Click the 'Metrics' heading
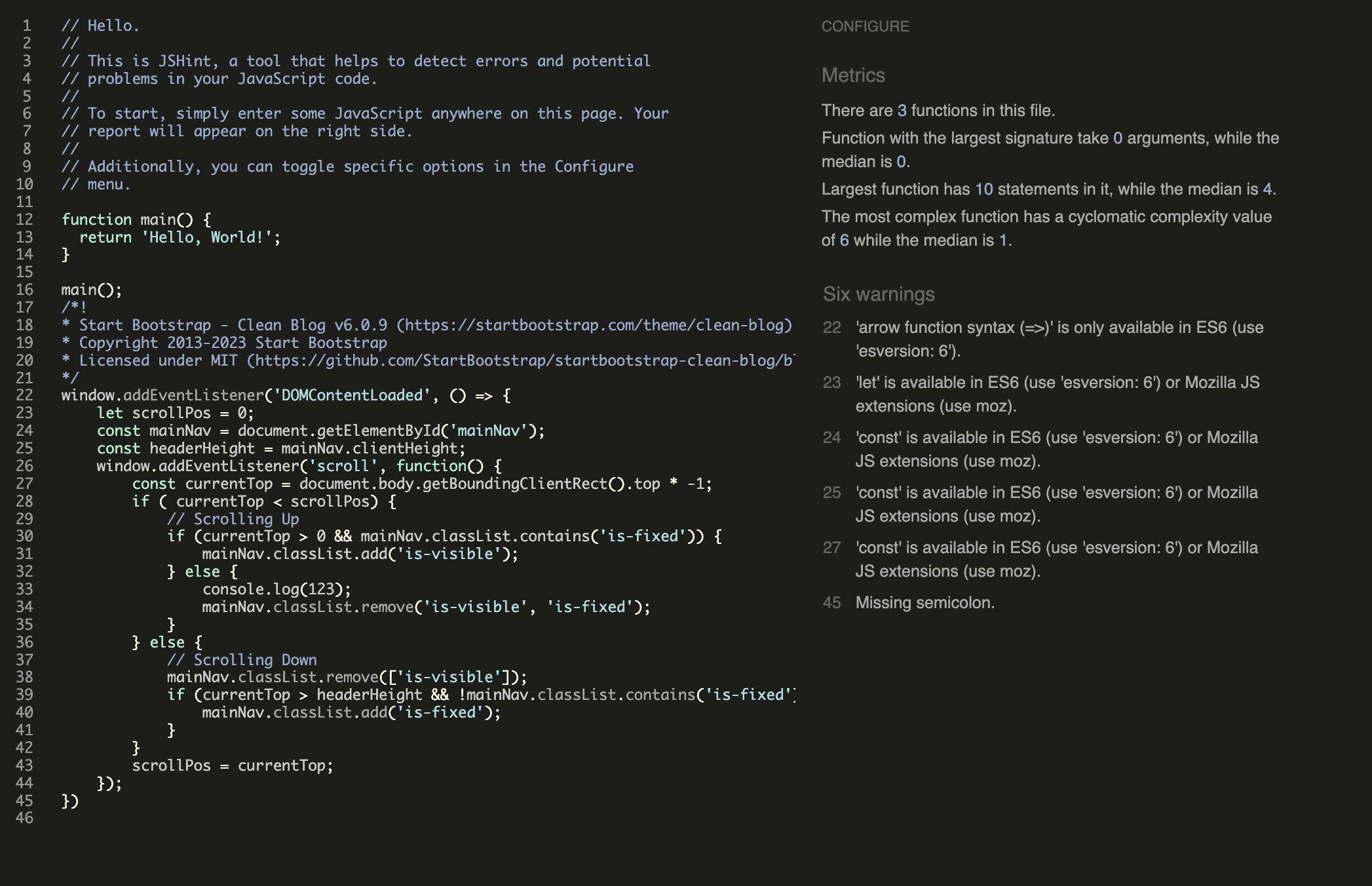The width and height of the screenshot is (1372, 886). click(x=852, y=75)
